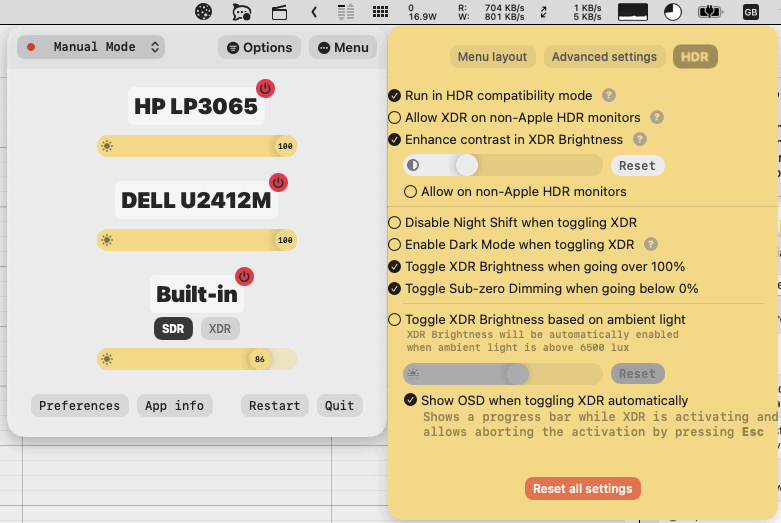Power off the HP LP3065 display
Screen dimensions: 781x523
[x=265, y=89]
